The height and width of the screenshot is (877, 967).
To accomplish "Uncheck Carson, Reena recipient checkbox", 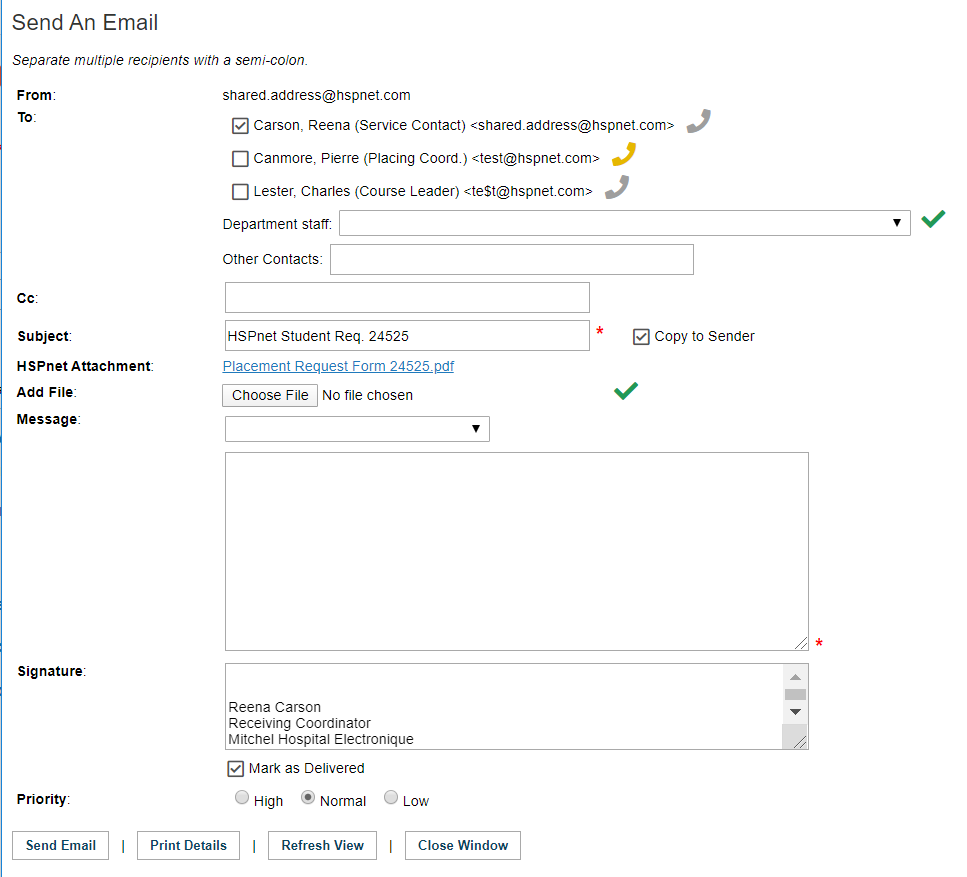I will coord(241,126).
